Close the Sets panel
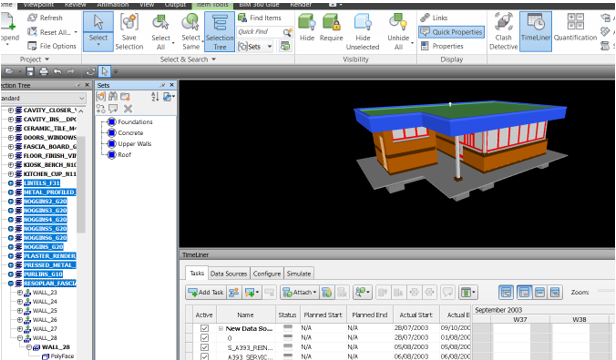This screenshot has height=360, width=616. tap(172, 85)
